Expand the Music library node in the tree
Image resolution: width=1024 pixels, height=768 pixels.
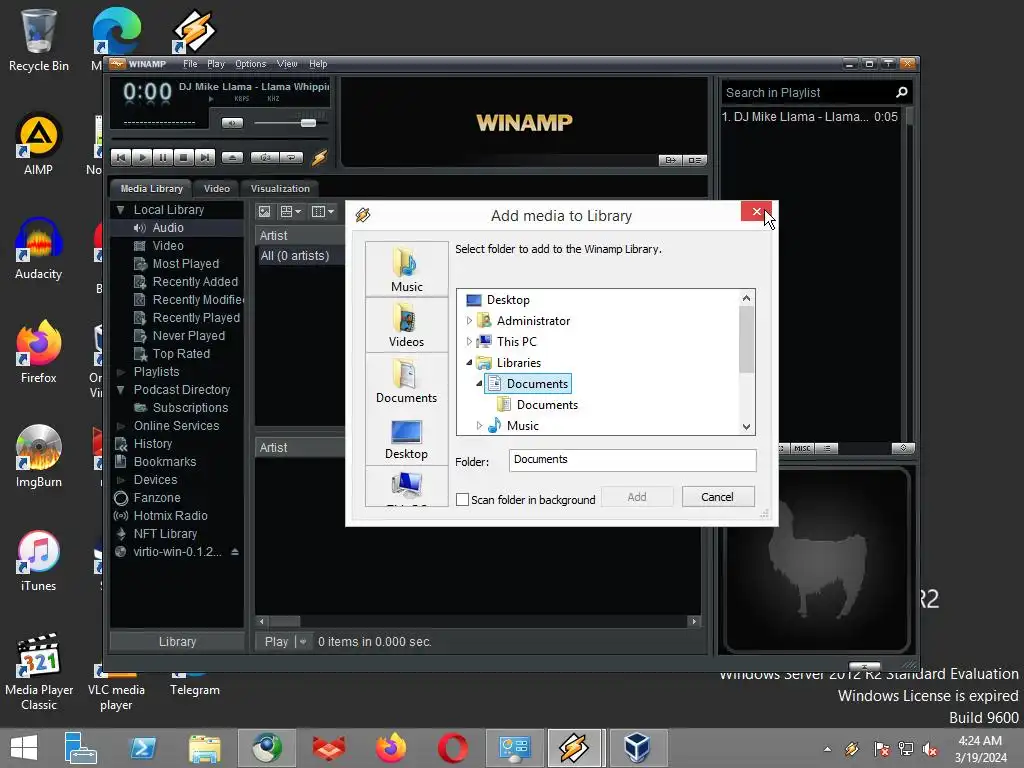pos(479,426)
